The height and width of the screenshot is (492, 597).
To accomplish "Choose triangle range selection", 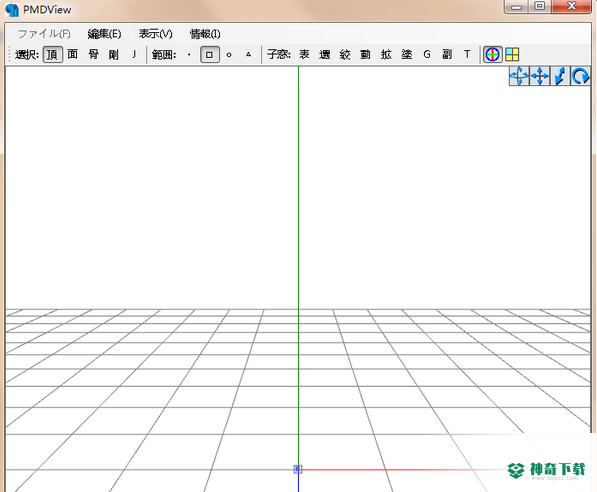I will (249, 54).
